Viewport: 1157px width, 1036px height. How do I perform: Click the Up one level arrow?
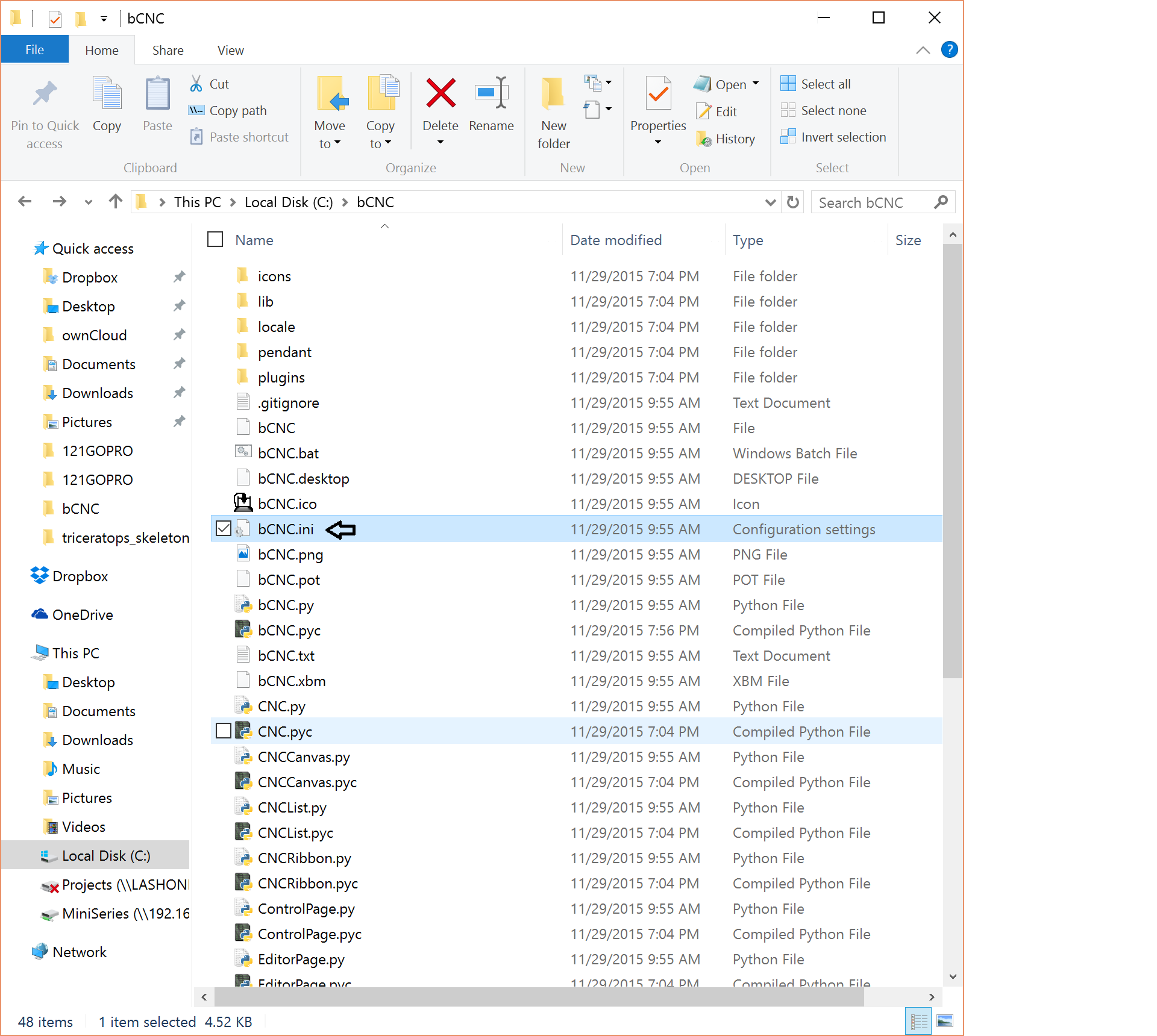[116, 202]
